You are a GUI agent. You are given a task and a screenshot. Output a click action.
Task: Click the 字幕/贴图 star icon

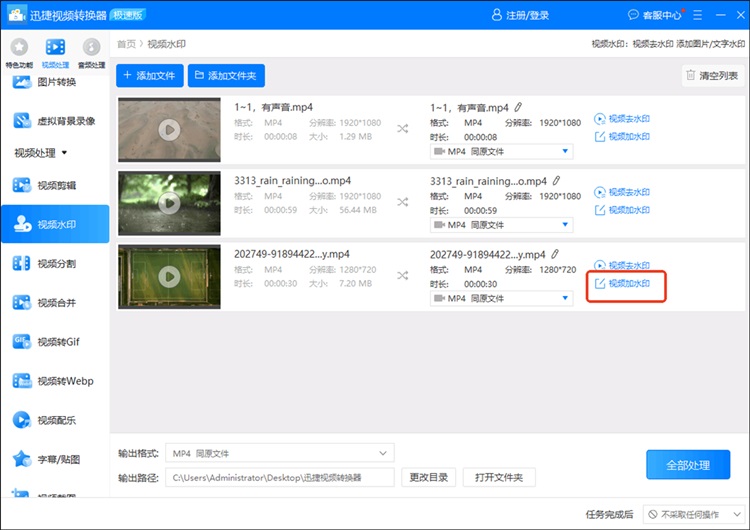(22, 459)
